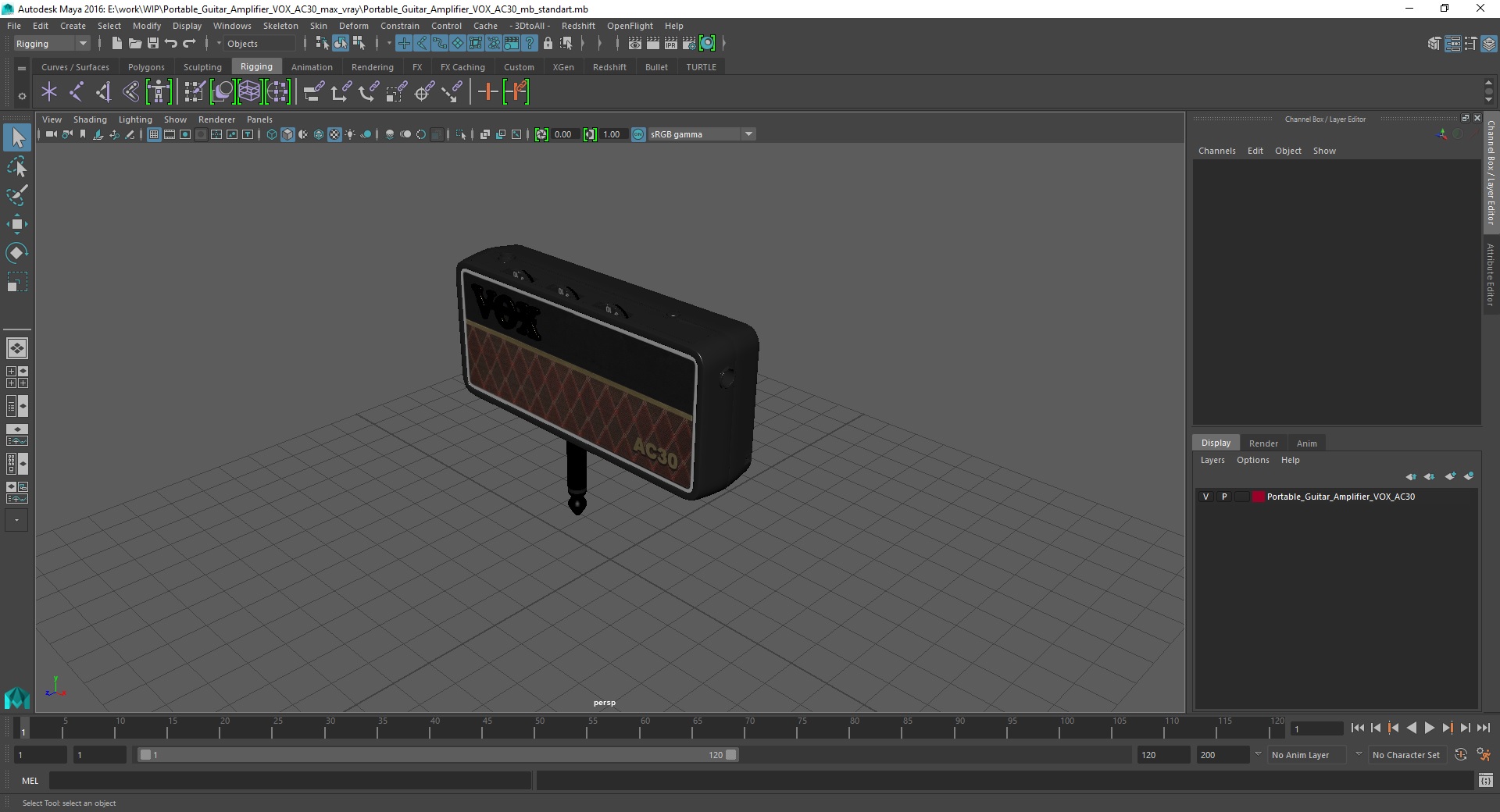
Task: Start IPR render icon
Action: click(x=671, y=44)
